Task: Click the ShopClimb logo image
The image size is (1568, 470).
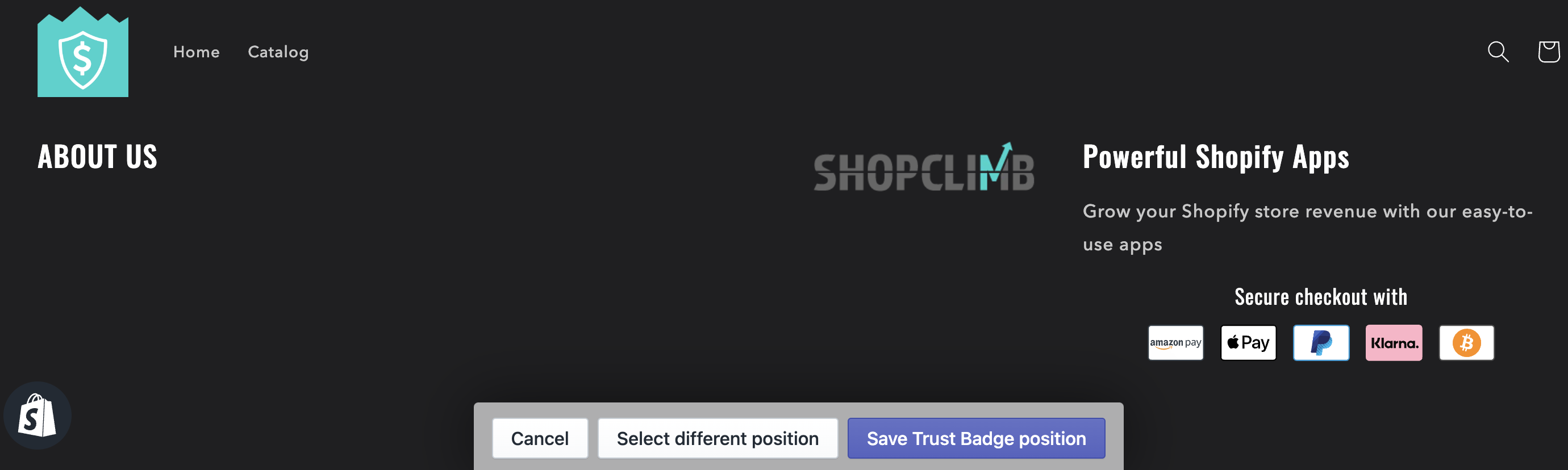Action: [x=924, y=166]
